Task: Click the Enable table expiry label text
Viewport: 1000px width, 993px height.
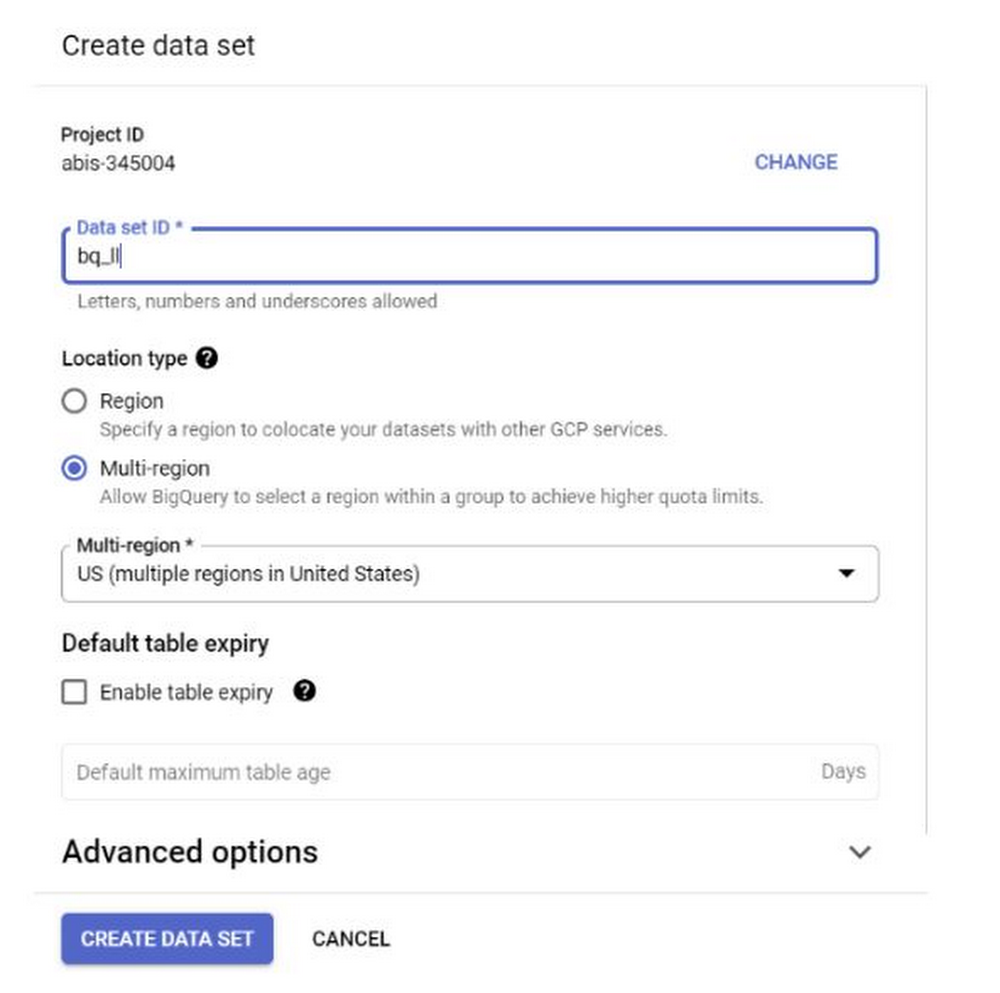Action: 186,692
